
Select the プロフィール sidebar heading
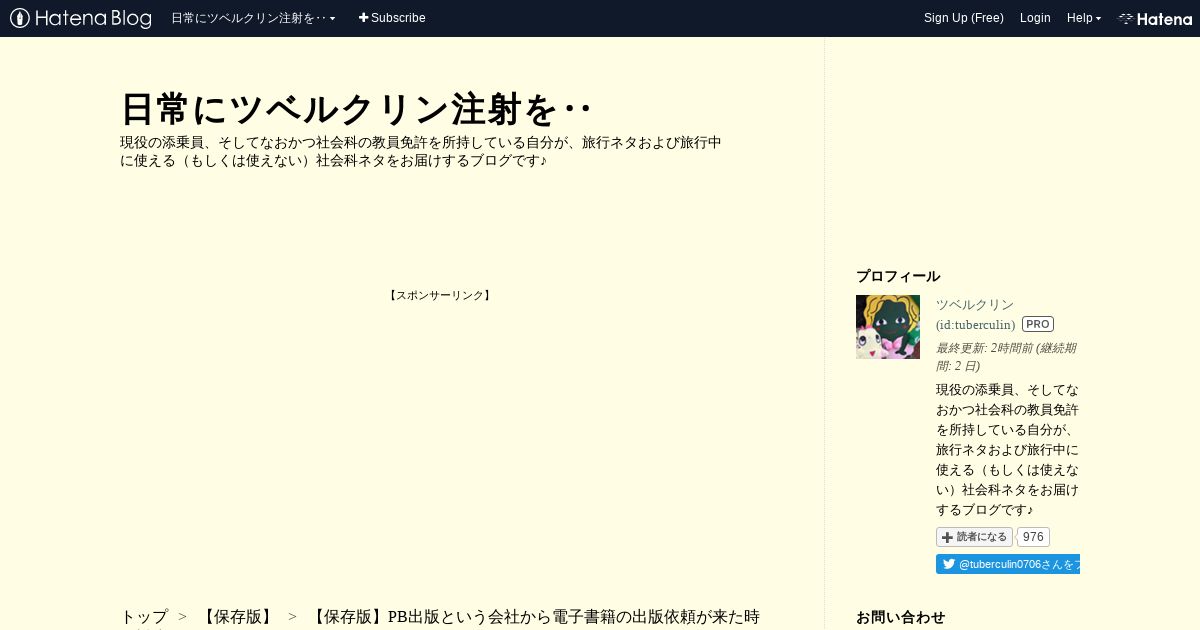[x=898, y=276]
